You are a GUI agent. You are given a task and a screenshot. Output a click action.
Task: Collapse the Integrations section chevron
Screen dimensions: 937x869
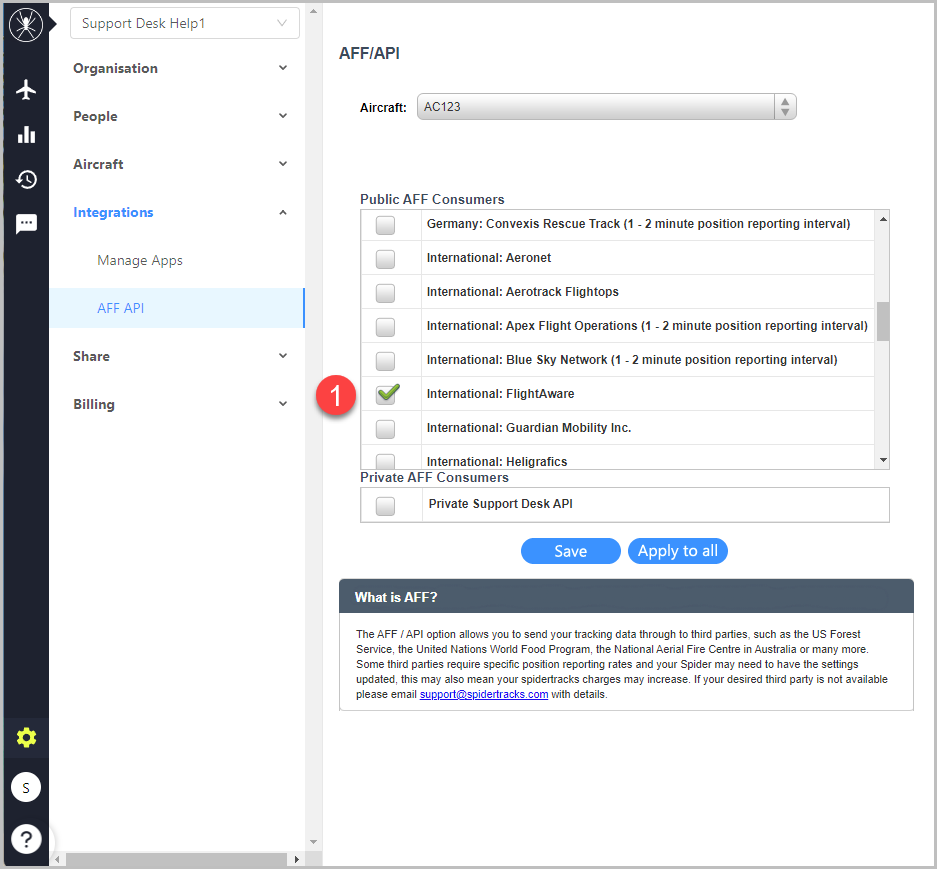[283, 212]
